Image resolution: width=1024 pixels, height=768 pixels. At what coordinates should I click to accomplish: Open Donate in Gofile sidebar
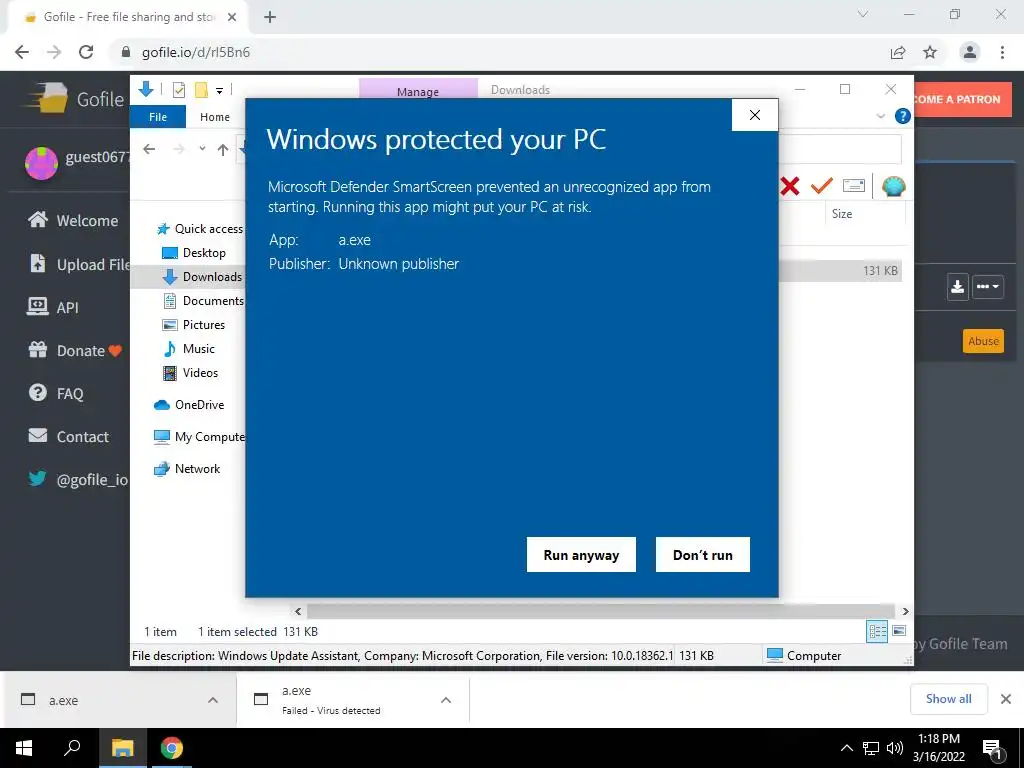click(x=75, y=351)
